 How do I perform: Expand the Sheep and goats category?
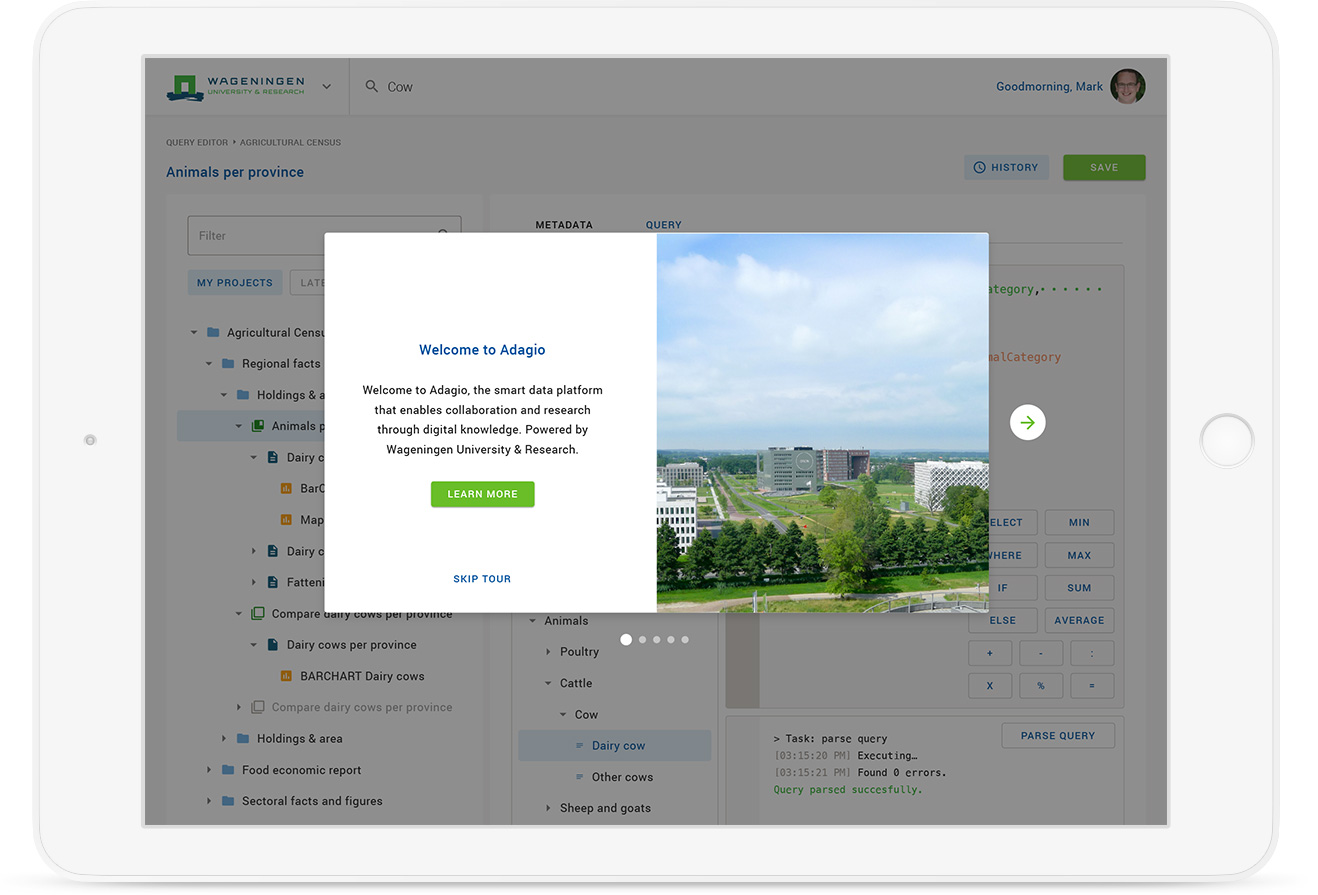548,808
